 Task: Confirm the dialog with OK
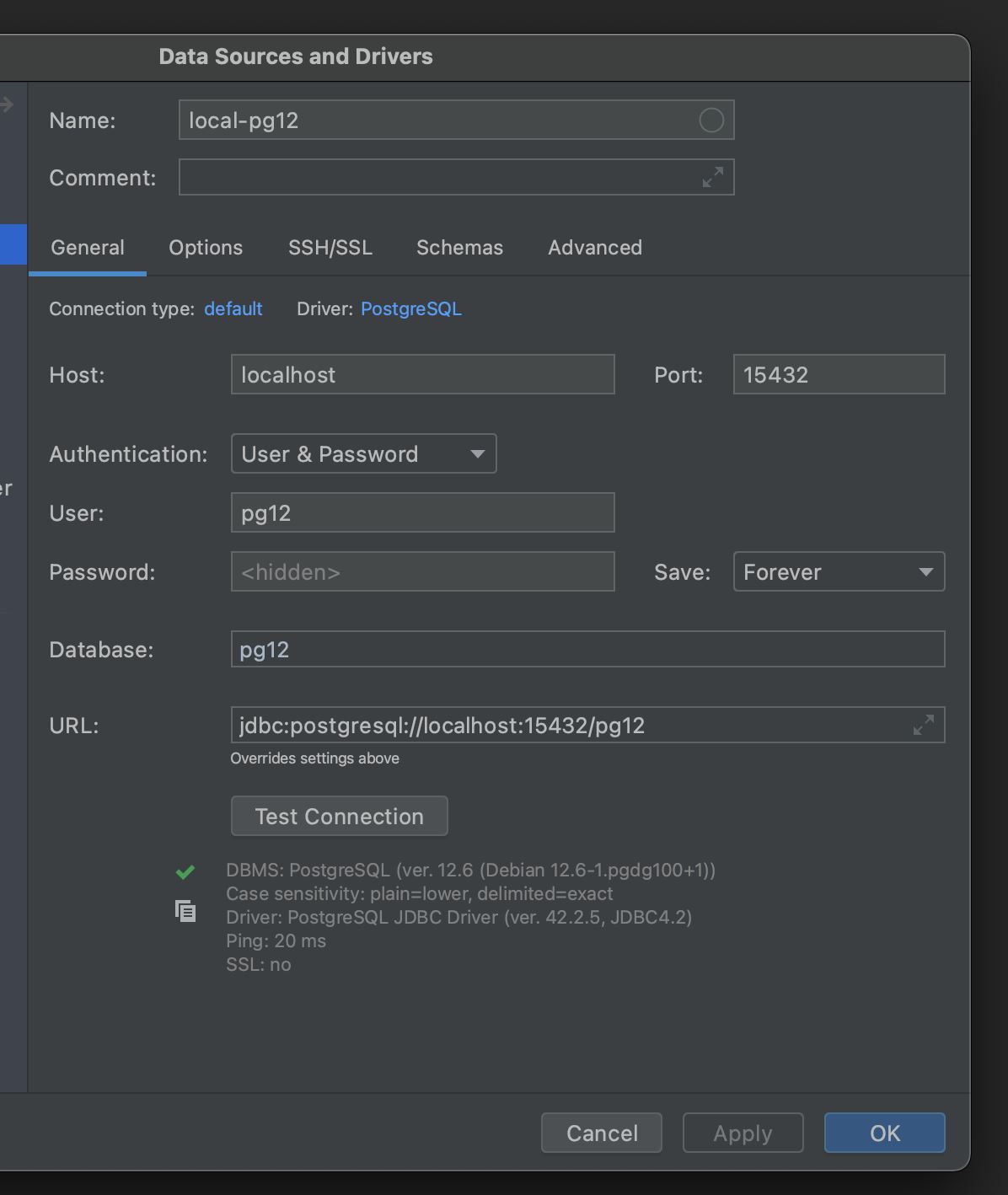pos(885,1133)
